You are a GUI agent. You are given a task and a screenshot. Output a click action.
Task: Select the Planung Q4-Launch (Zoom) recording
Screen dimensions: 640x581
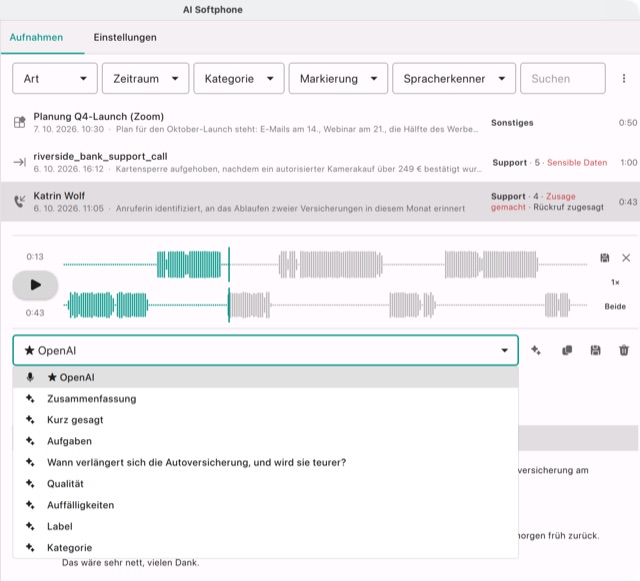tap(320, 122)
